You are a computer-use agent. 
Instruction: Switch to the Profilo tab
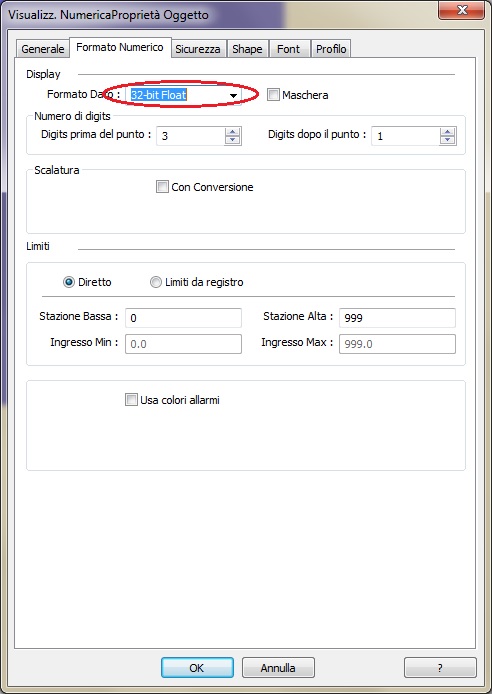click(x=331, y=49)
